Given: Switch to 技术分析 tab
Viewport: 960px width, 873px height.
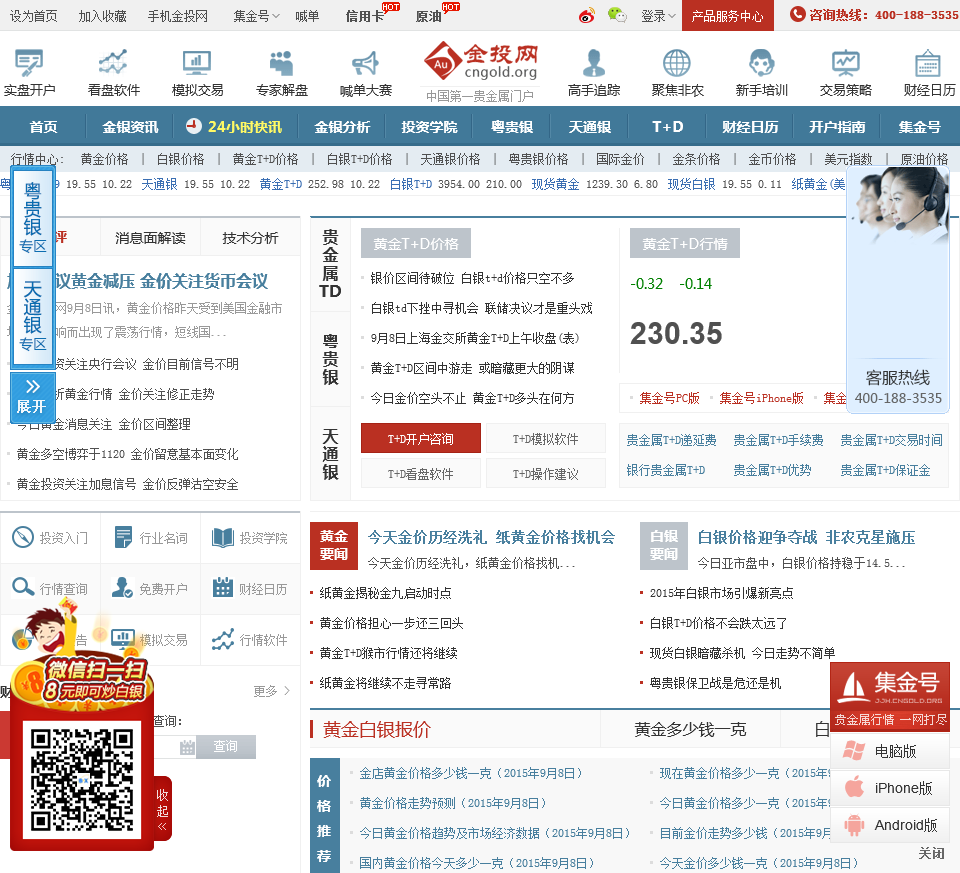Looking at the screenshot, I should 250,238.
